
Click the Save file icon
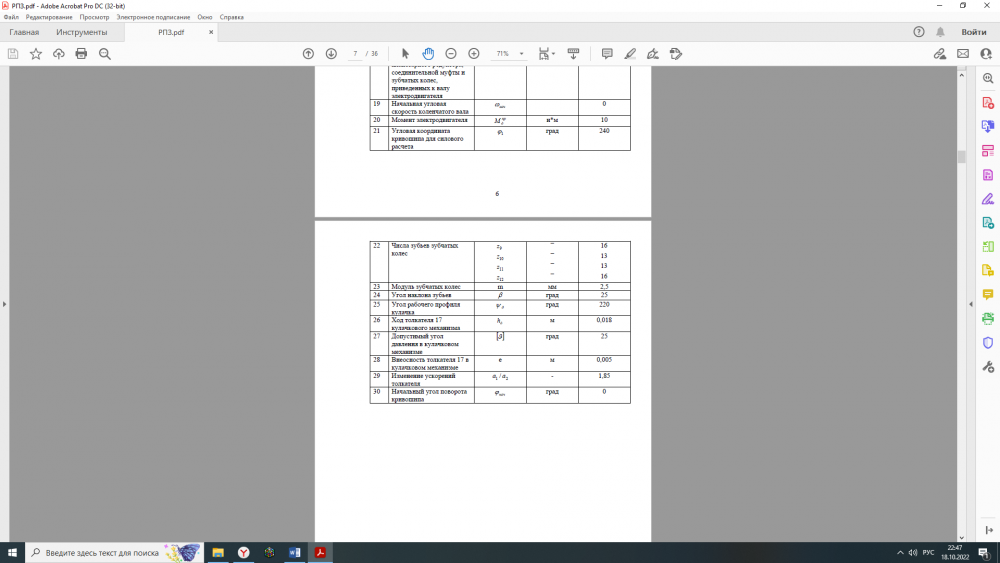pyautogui.click(x=13, y=54)
